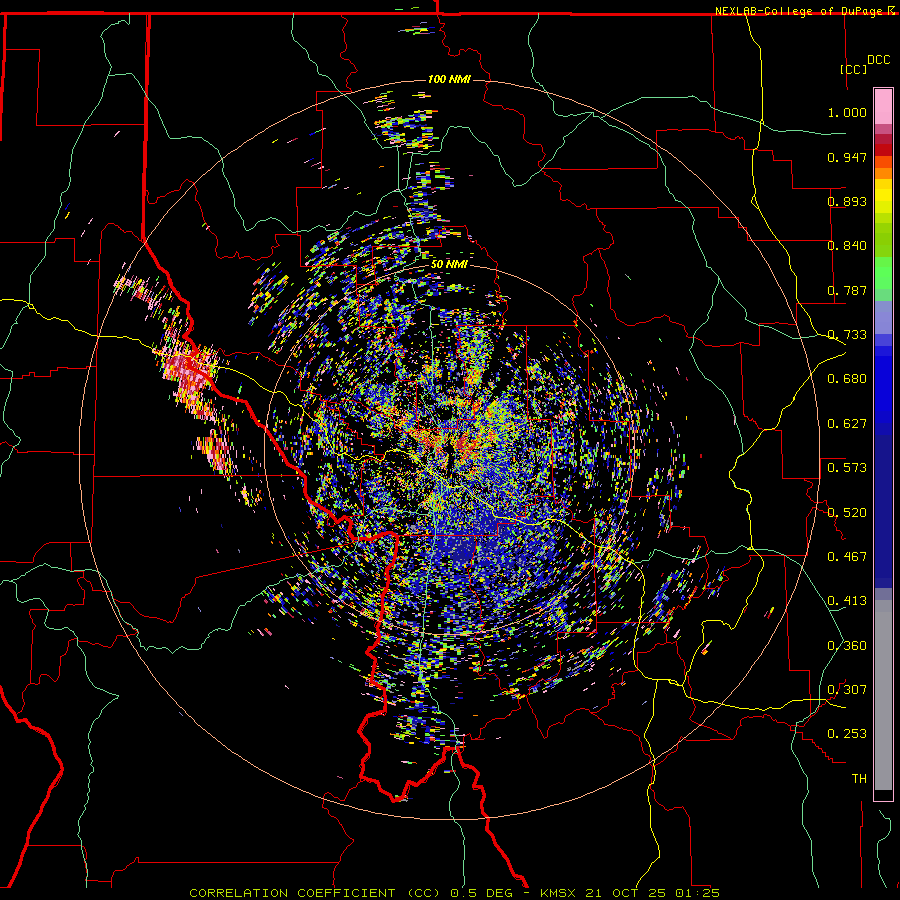Click the 0.360 legend value

(x=847, y=646)
